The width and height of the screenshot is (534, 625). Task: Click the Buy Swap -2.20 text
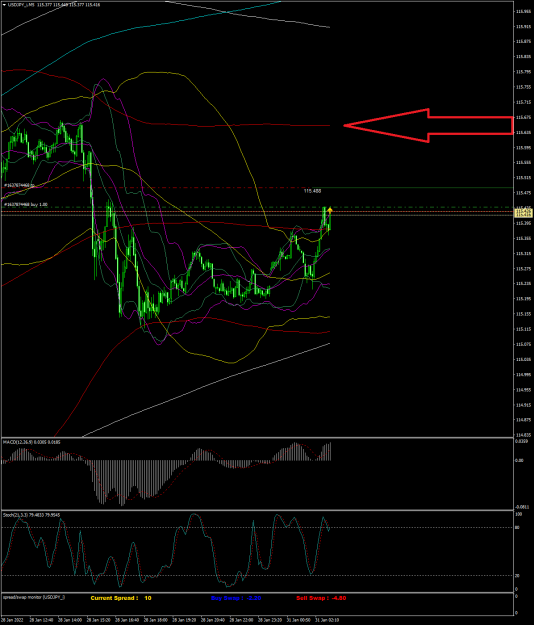pos(236,598)
